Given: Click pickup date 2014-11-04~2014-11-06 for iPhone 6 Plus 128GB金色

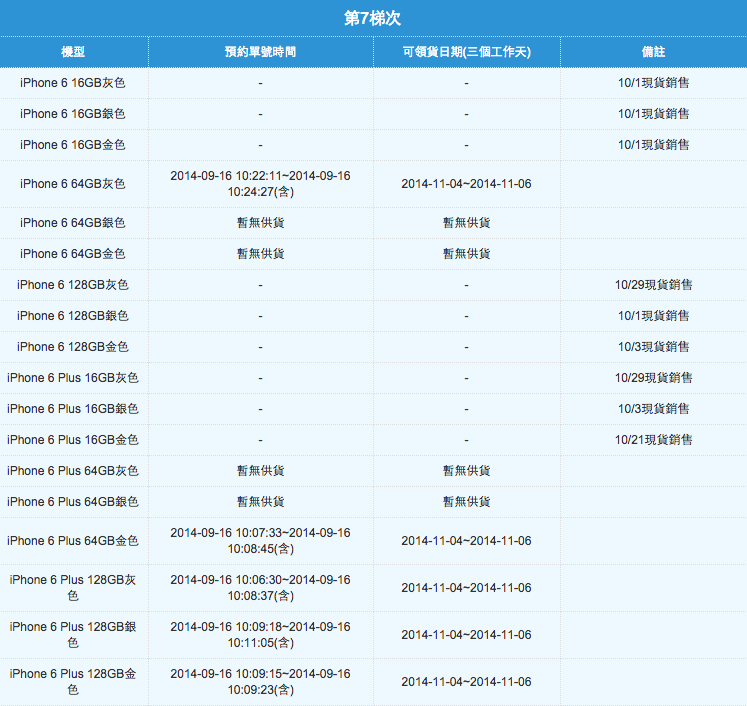Looking at the screenshot, I should click(x=466, y=682).
